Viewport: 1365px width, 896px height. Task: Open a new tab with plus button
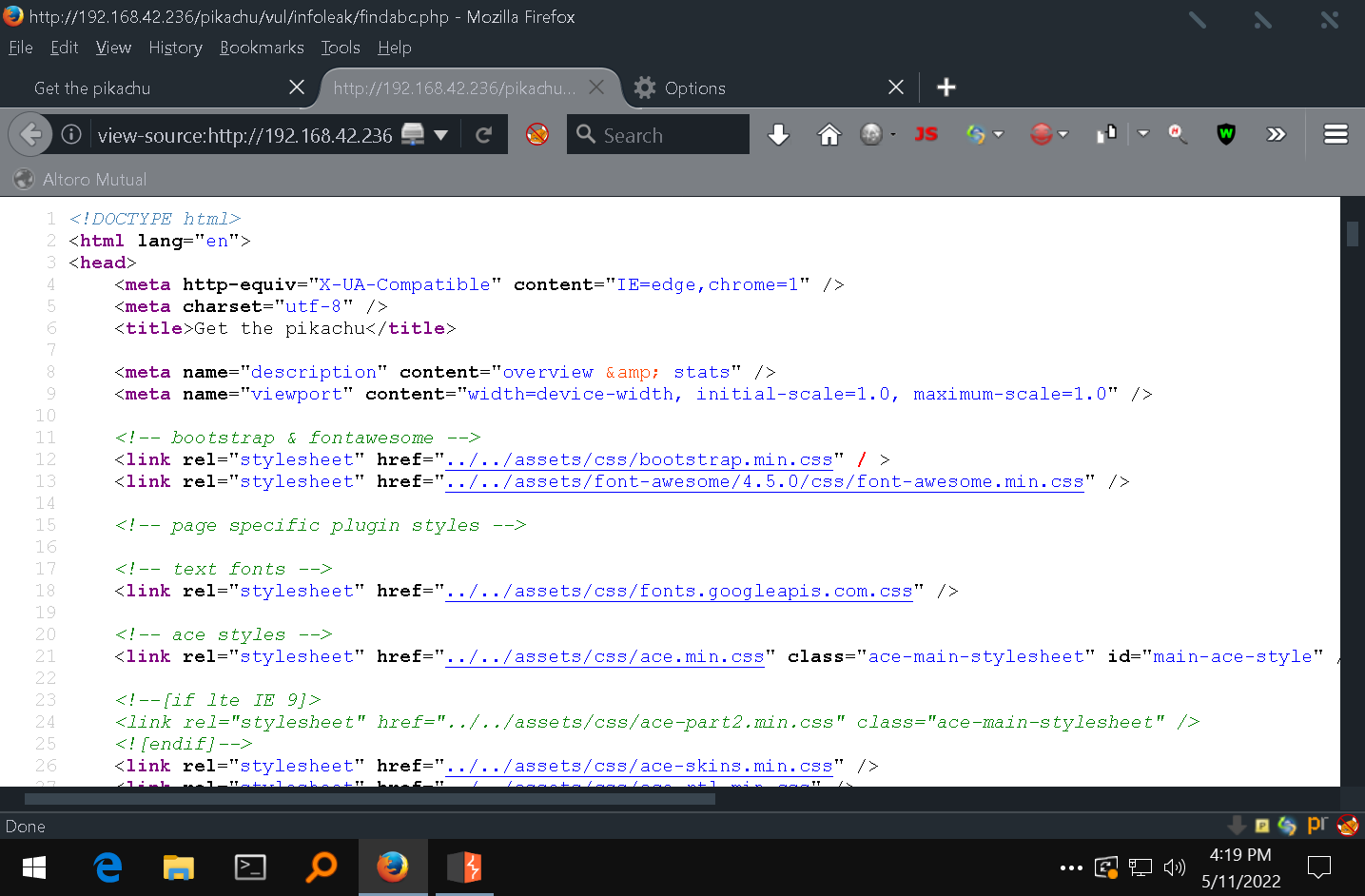pyautogui.click(x=946, y=88)
